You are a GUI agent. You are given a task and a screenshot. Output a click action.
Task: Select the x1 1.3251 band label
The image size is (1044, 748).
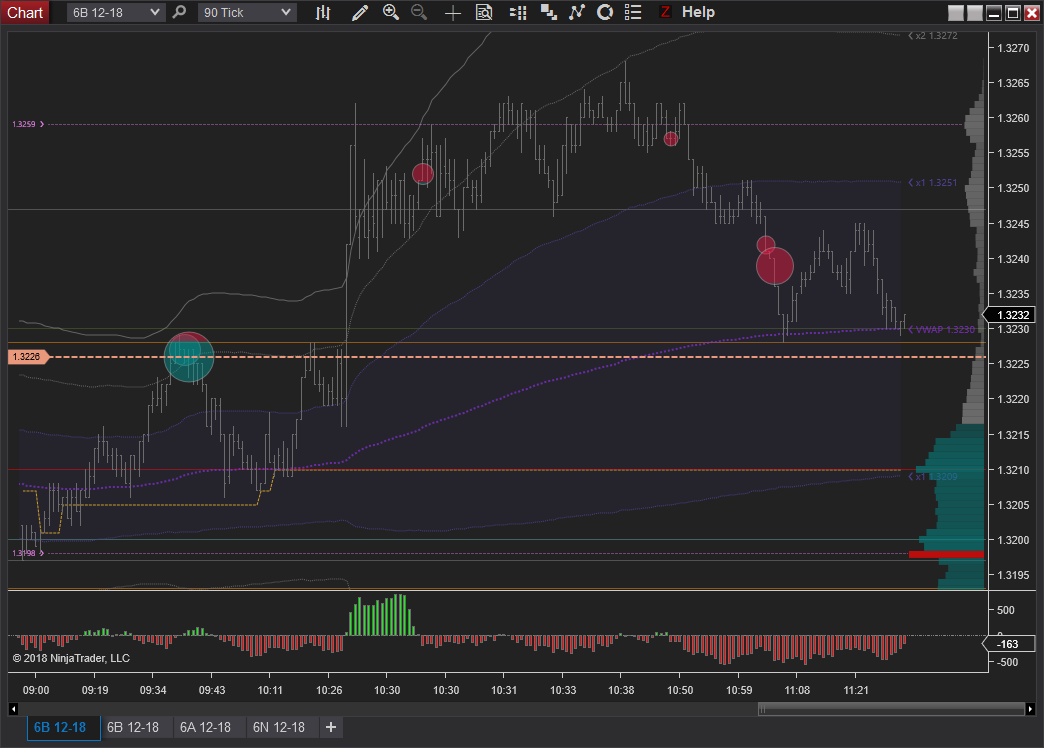pos(933,183)
